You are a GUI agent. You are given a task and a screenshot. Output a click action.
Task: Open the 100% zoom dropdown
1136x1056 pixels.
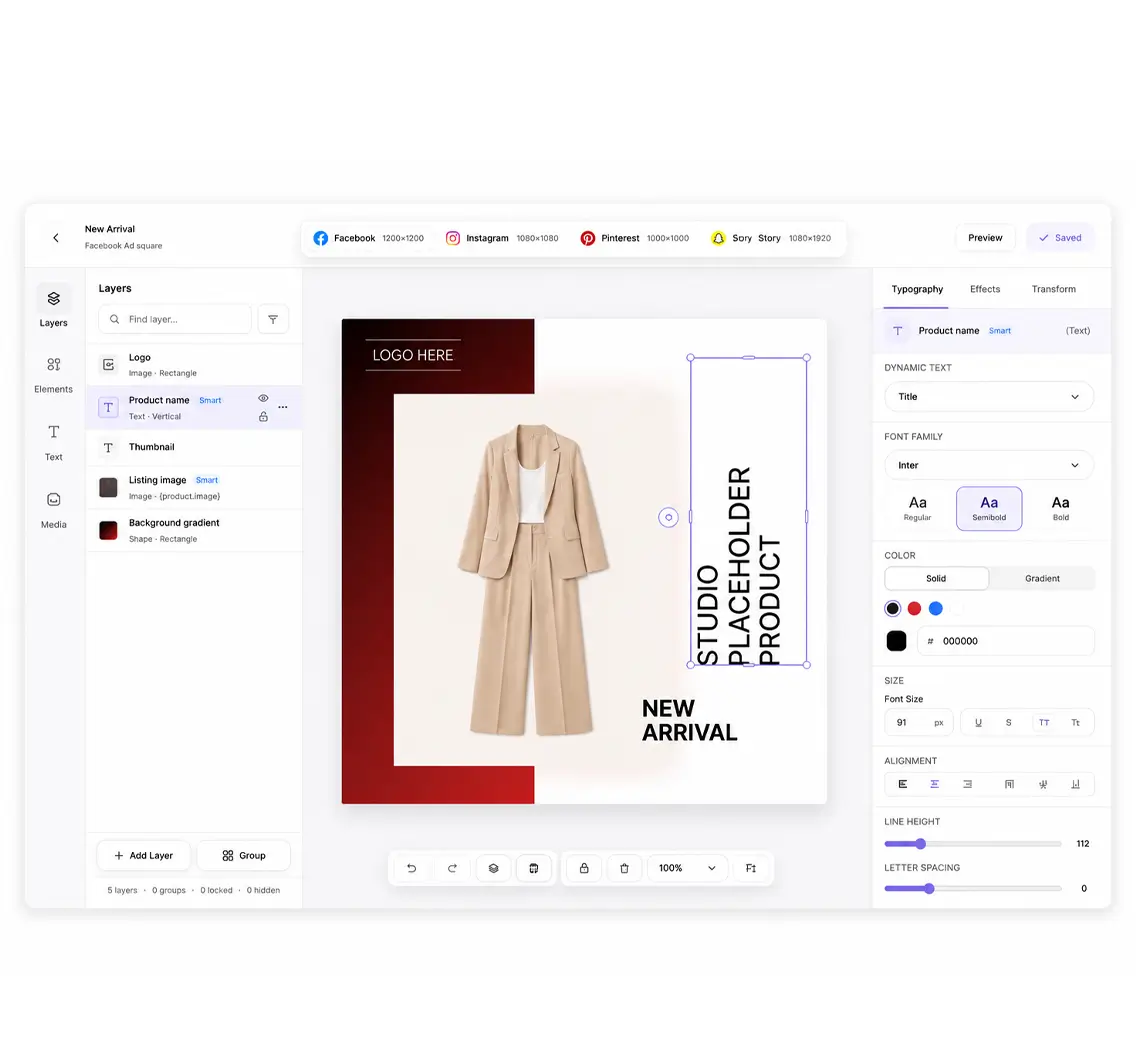[687, 868]
